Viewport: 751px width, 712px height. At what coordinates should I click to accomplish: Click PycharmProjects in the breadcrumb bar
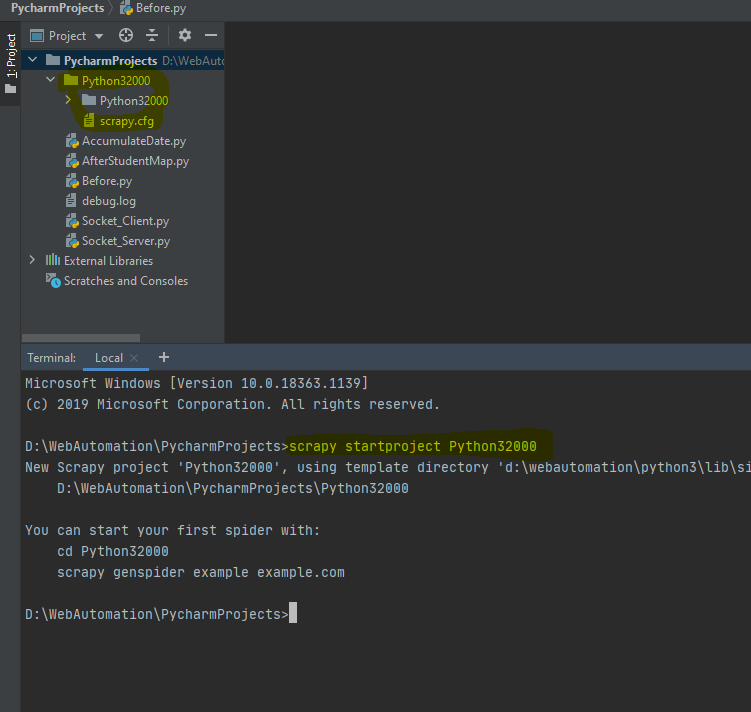(57, 8)
